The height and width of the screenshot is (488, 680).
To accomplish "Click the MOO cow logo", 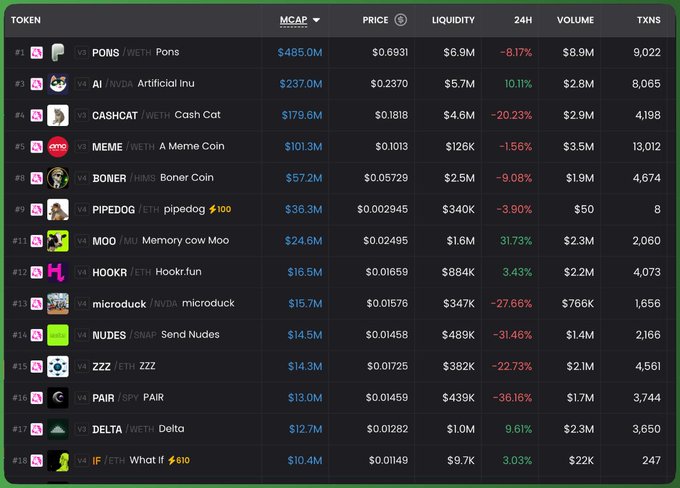I will click(x=58, y=241).
